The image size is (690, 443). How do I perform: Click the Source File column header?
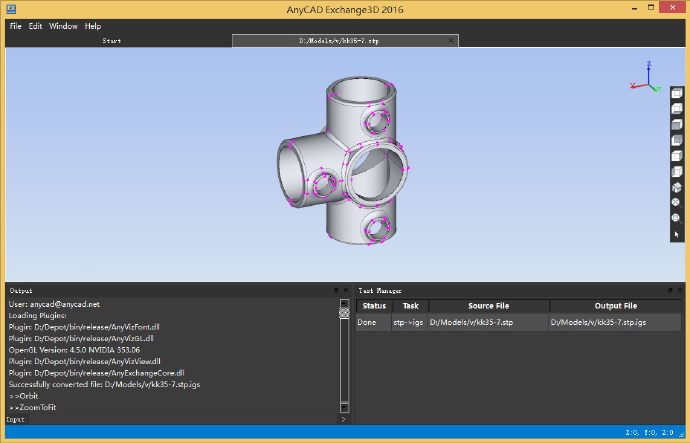coord(488,306)
